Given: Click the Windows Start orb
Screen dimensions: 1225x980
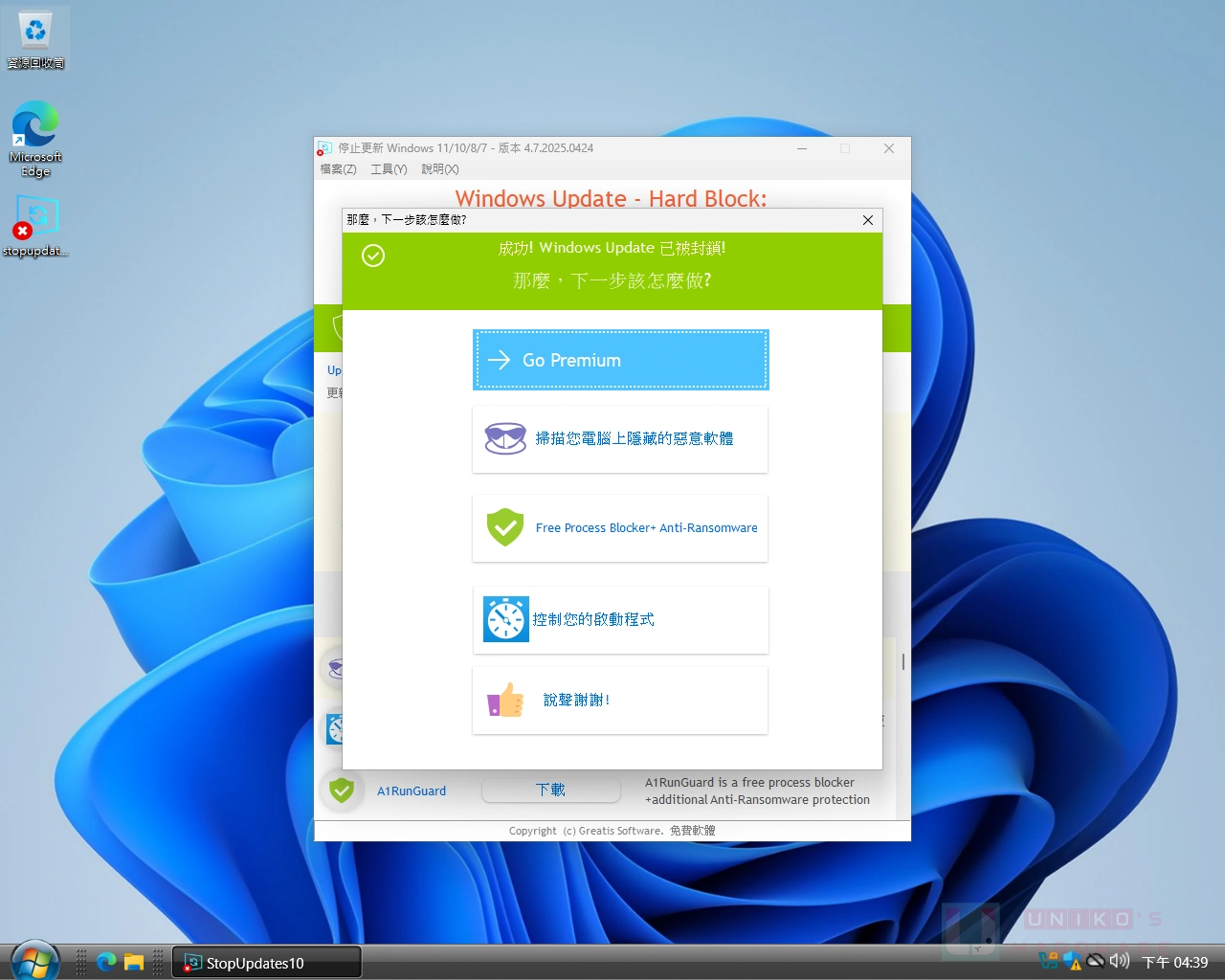Looking at the screenshot, I should coord(35,961).
